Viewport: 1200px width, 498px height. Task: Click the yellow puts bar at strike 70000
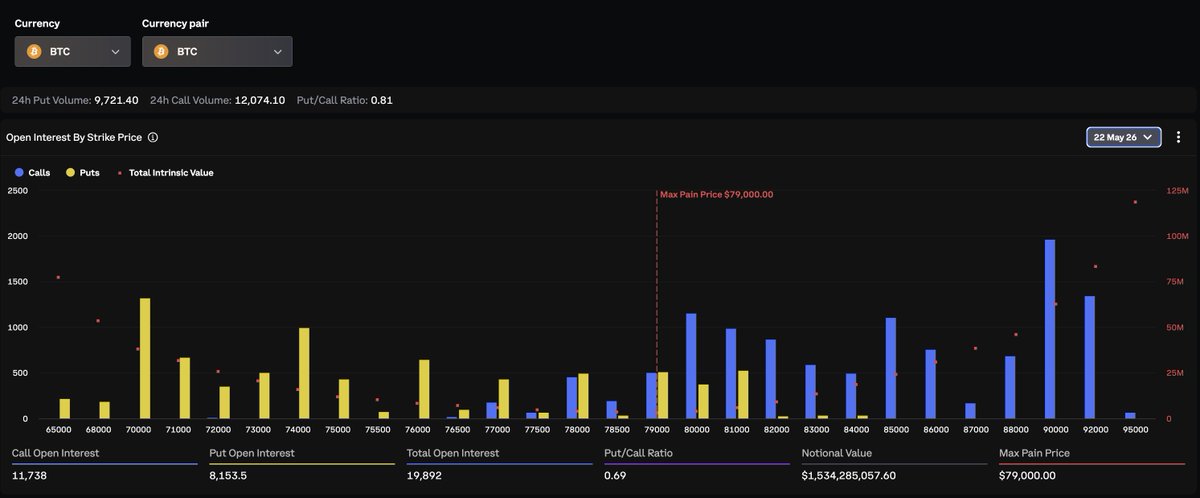(x=145, y=358)
